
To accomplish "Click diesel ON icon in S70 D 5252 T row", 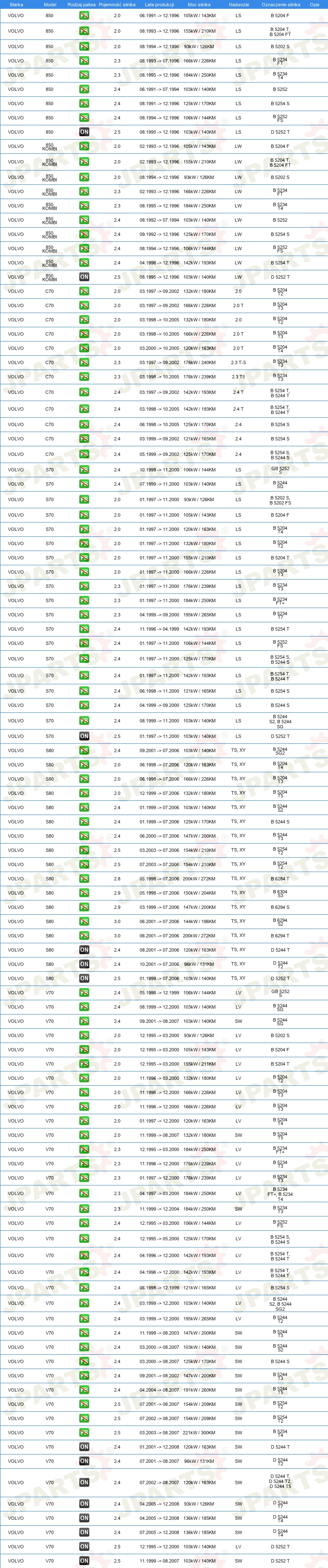I will coord(84,737).
